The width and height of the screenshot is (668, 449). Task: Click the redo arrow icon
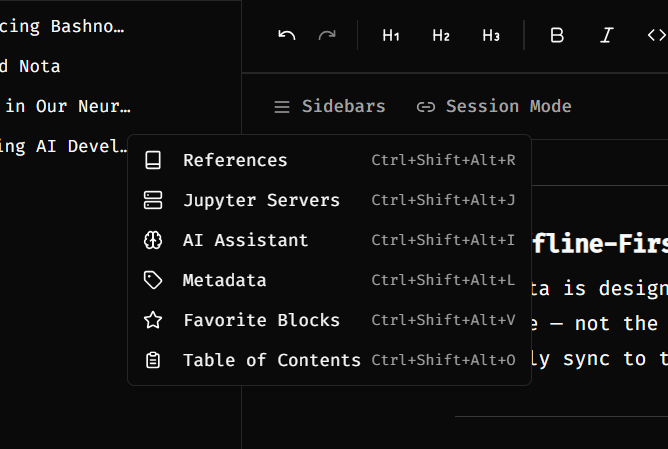tap(327, 35)
